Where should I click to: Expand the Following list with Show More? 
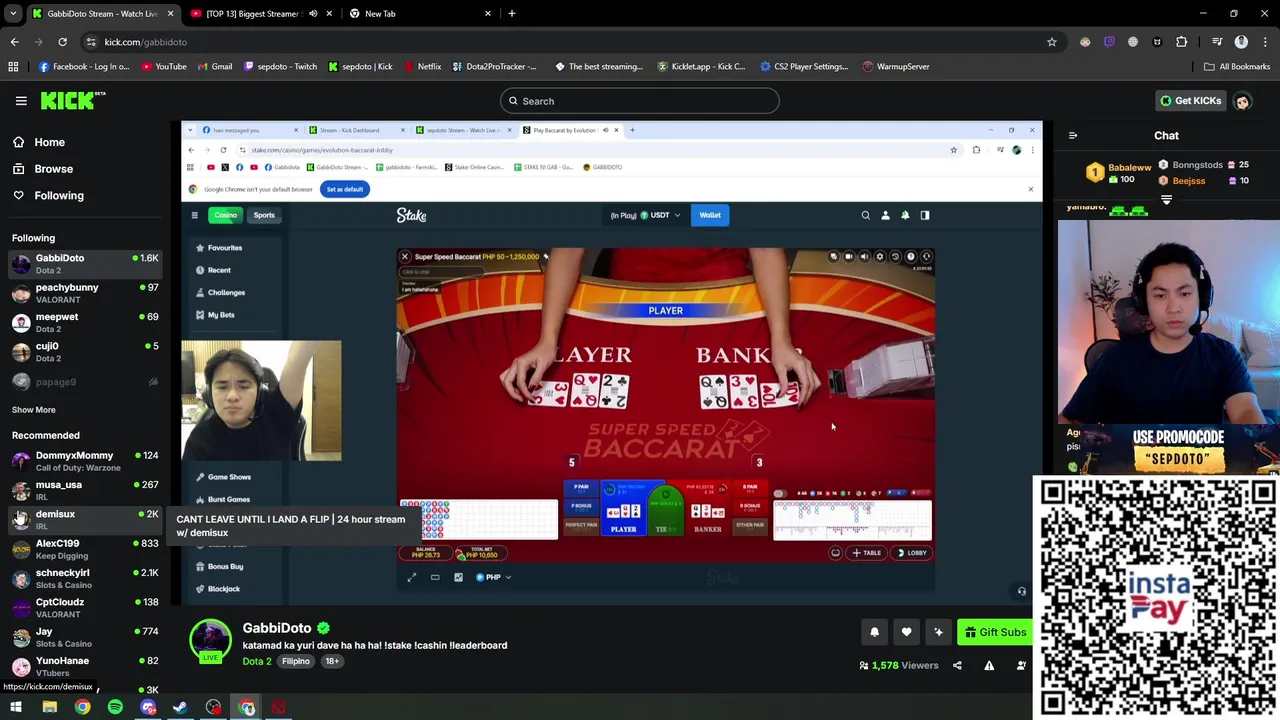pos(33,410)
